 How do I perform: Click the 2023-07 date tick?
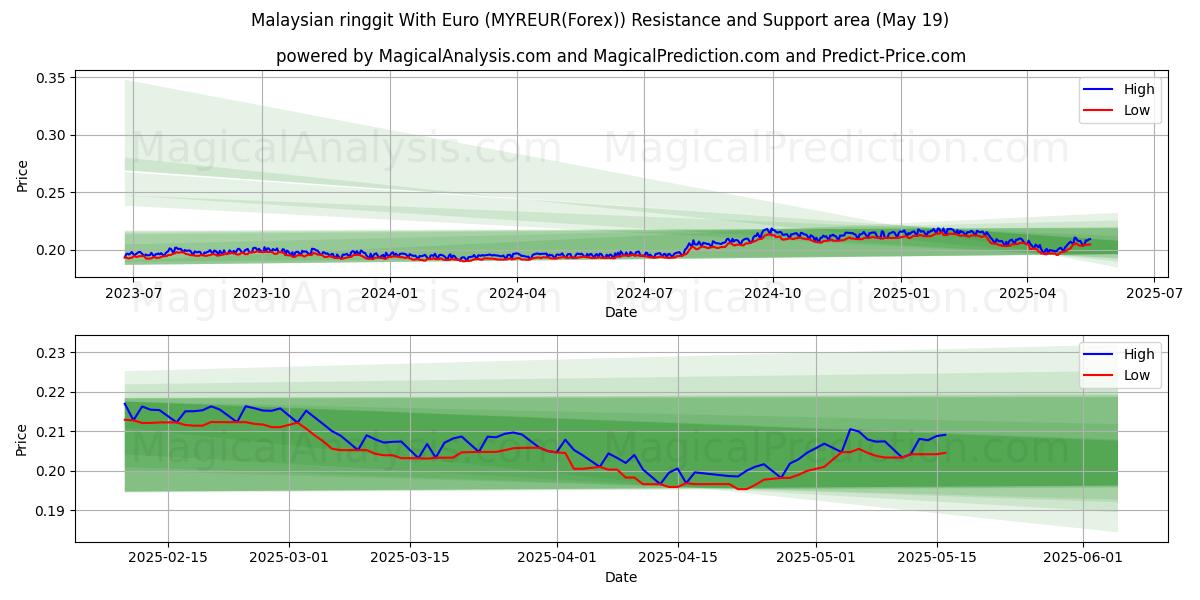134,294
